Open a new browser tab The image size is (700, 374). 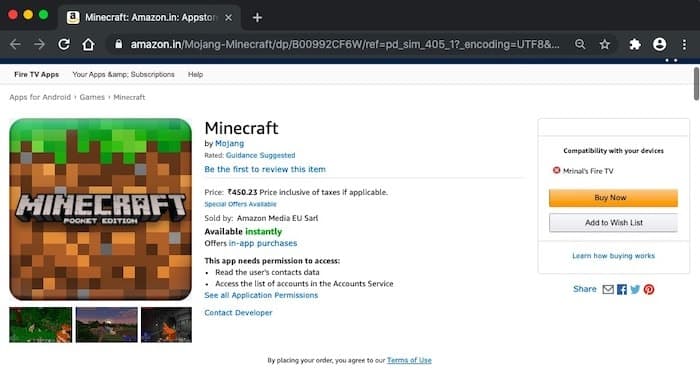257,17
